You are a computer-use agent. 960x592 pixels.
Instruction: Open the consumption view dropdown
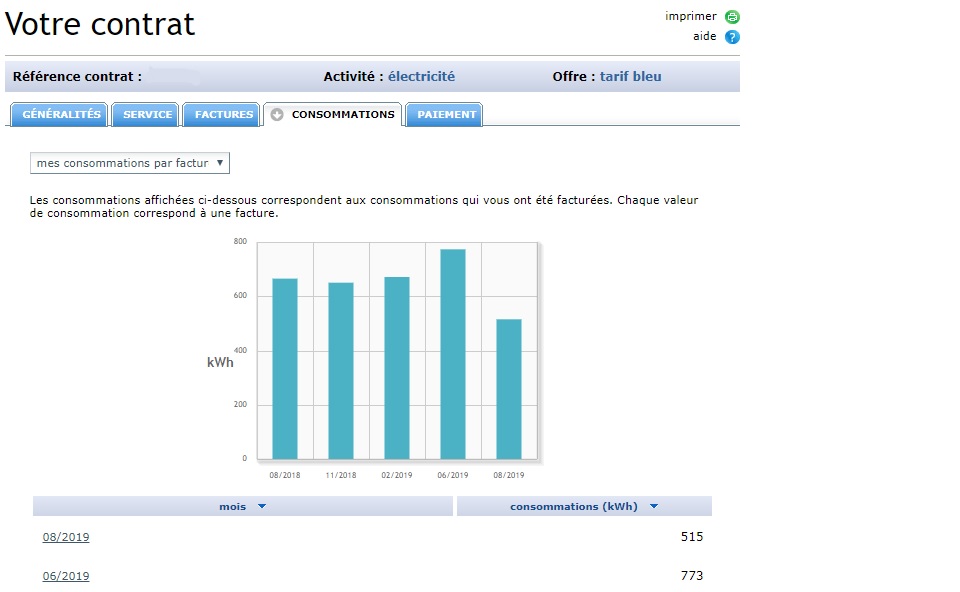click(x=130, y=162)
